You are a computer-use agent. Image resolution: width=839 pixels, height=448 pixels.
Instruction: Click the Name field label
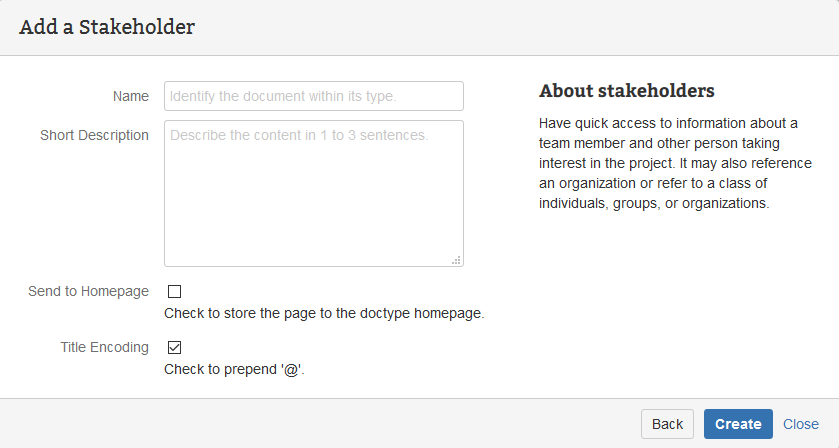131,96
